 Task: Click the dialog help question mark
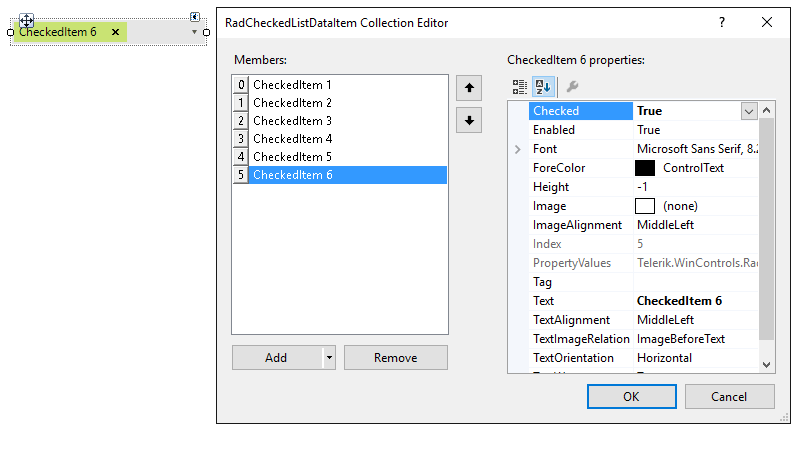(x=721, y=22)
